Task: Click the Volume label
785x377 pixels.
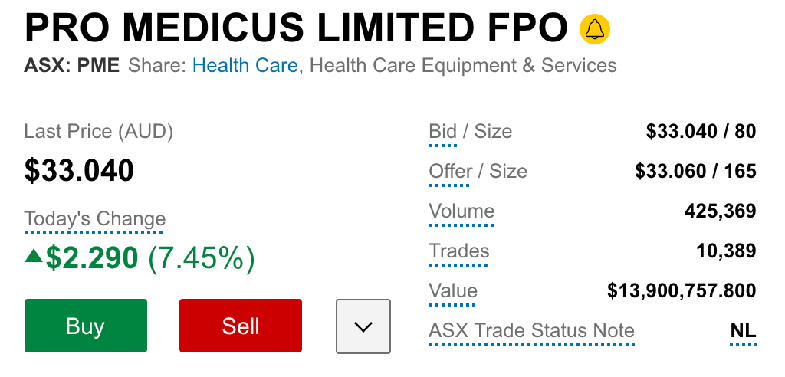Action: [x=461, y=211]
